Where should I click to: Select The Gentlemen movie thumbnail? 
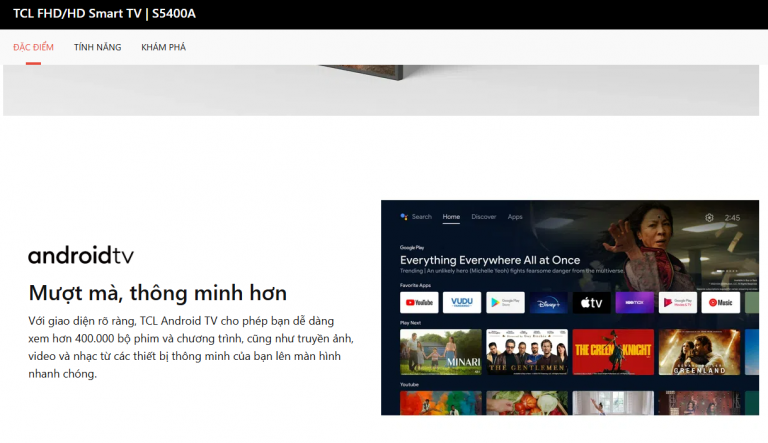527,352
